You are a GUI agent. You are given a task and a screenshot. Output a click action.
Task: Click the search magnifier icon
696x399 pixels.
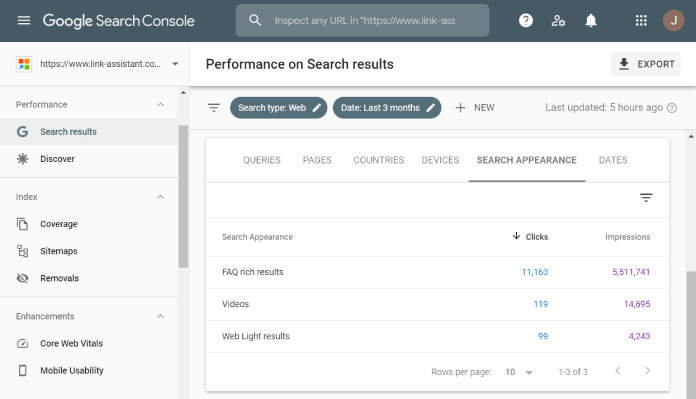point(255,20)
